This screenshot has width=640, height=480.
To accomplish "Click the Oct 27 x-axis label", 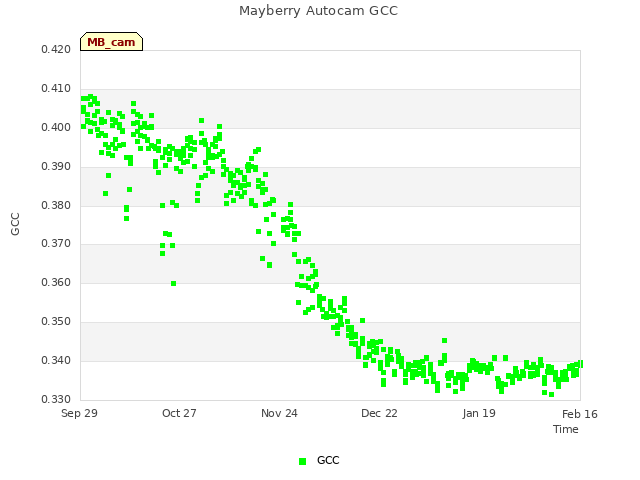I will point(179,413).
